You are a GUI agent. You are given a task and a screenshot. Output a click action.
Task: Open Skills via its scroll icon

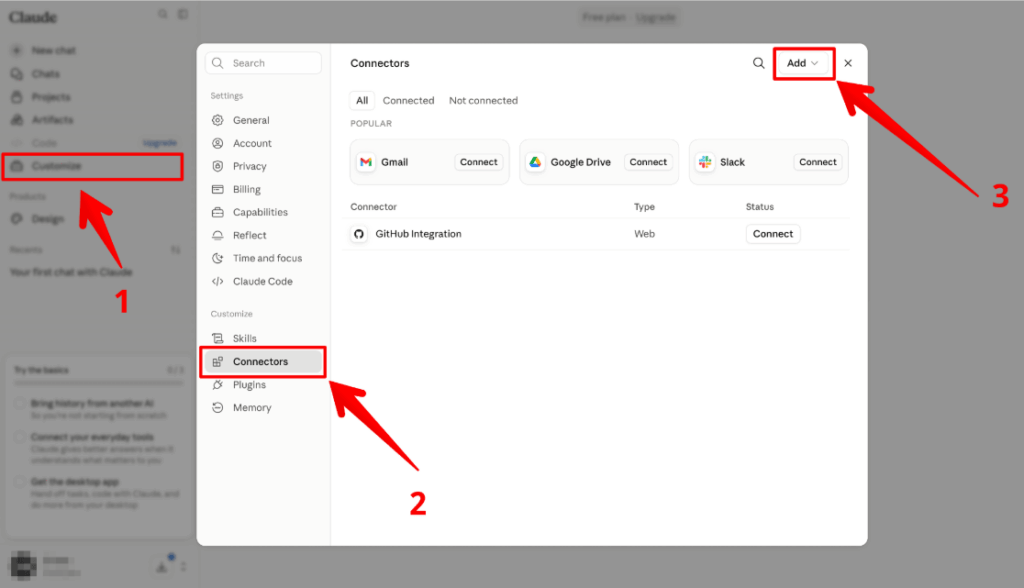[x=217, y=338]
